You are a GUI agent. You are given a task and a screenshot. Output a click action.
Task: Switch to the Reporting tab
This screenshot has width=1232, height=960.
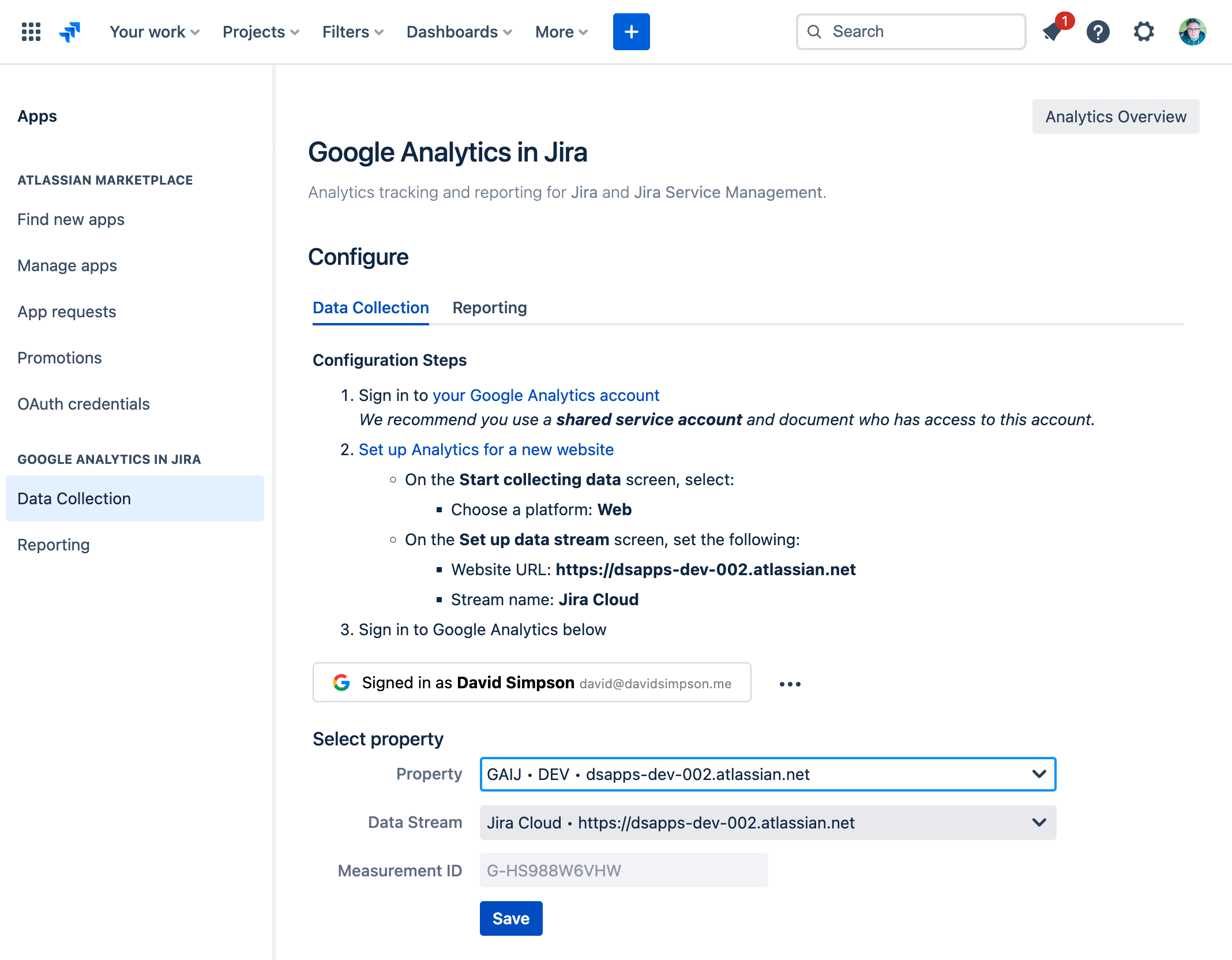(x=489, y=307)
